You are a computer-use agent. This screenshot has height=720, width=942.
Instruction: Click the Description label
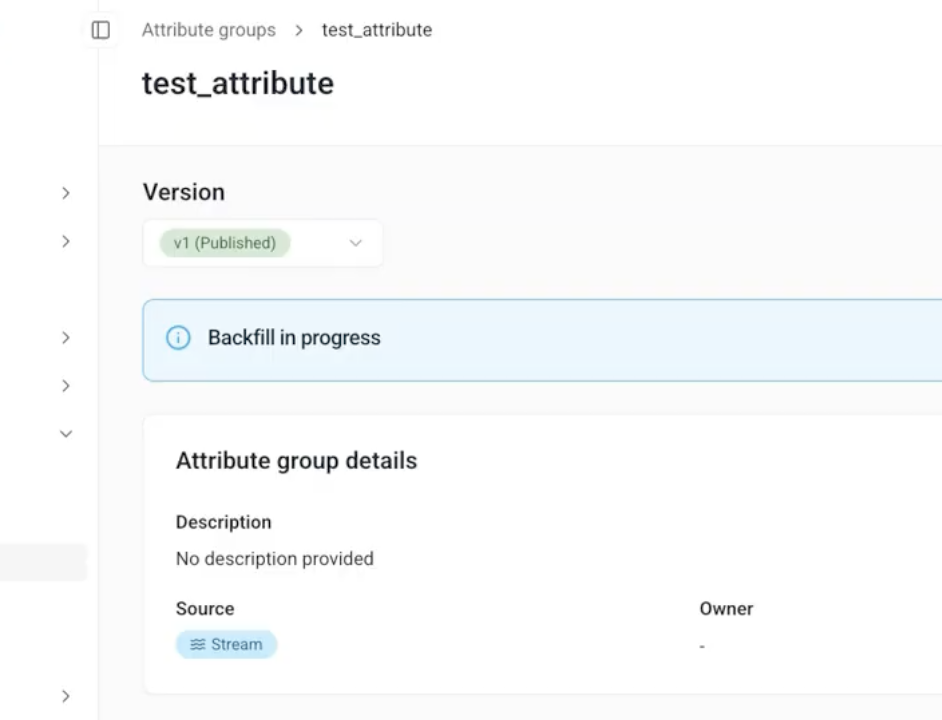[x=223, y=522]
